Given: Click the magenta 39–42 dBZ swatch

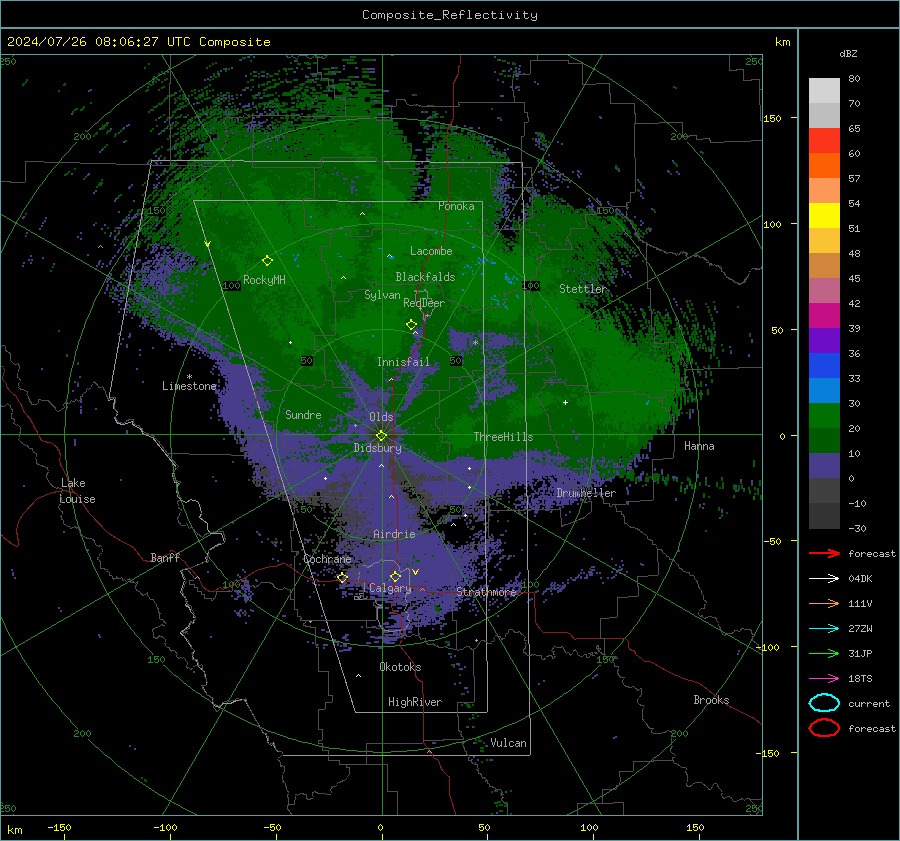Looking at the screenshot, I should click(x=824, y=316).
